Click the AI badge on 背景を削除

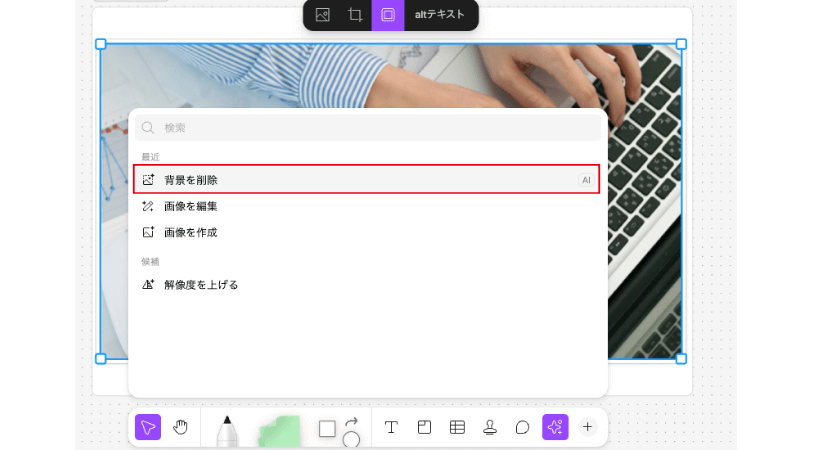[586, 180]
